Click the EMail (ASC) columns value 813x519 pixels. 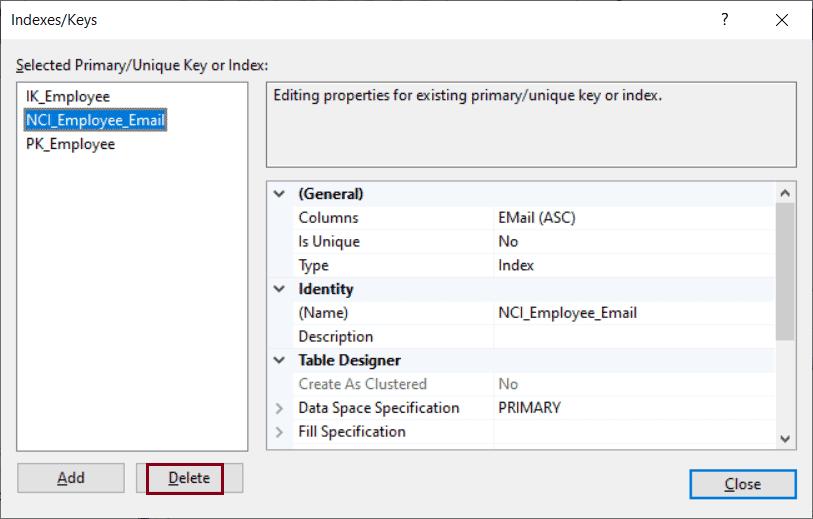point(537,218)
